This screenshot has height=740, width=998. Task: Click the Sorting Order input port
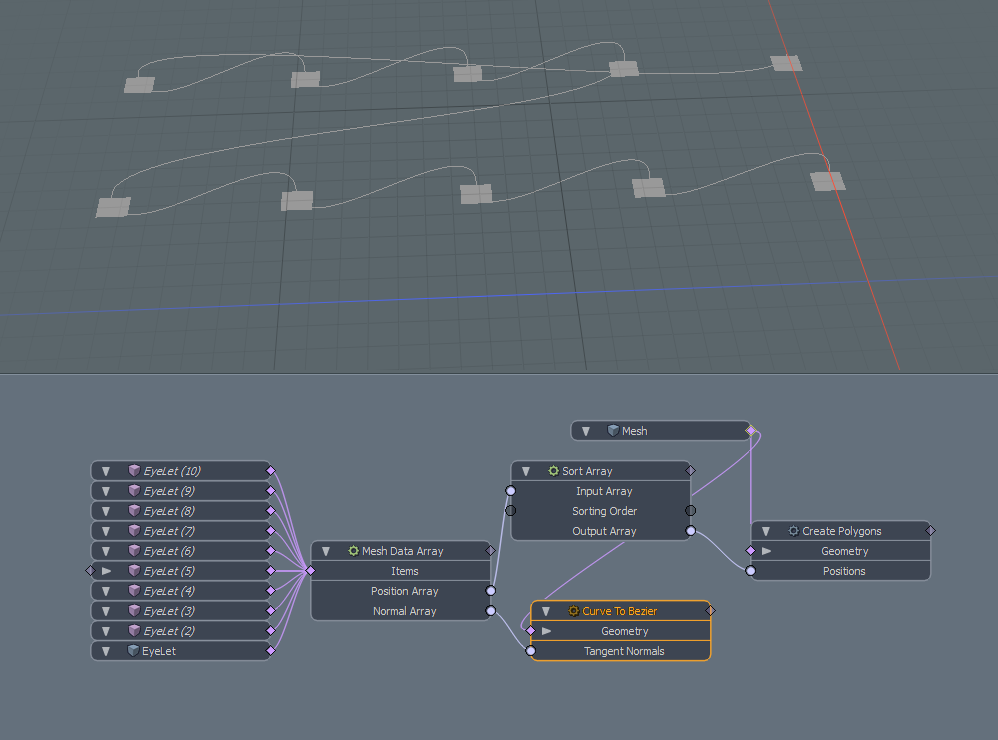pyautogui.click(x=511, y=511)
